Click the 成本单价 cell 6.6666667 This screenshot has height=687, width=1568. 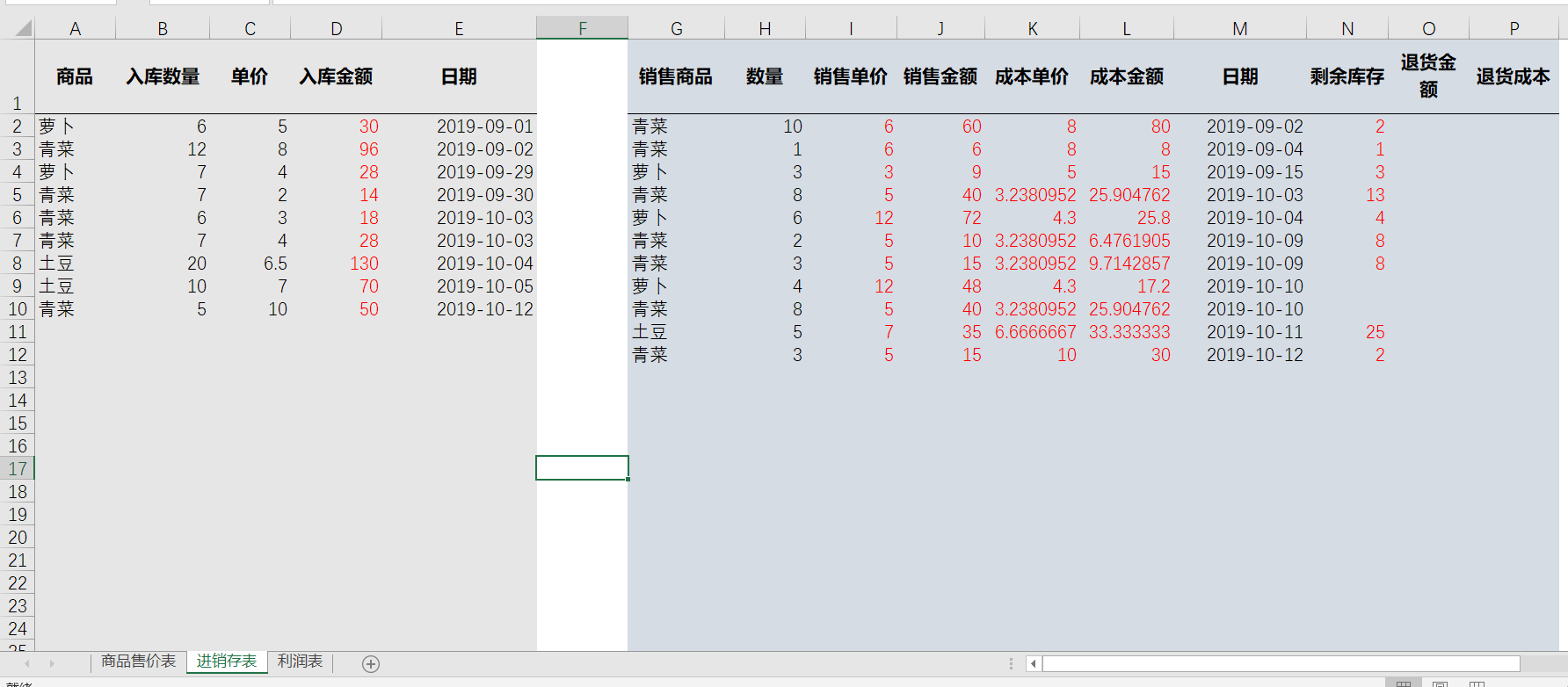click(1033, 332)
